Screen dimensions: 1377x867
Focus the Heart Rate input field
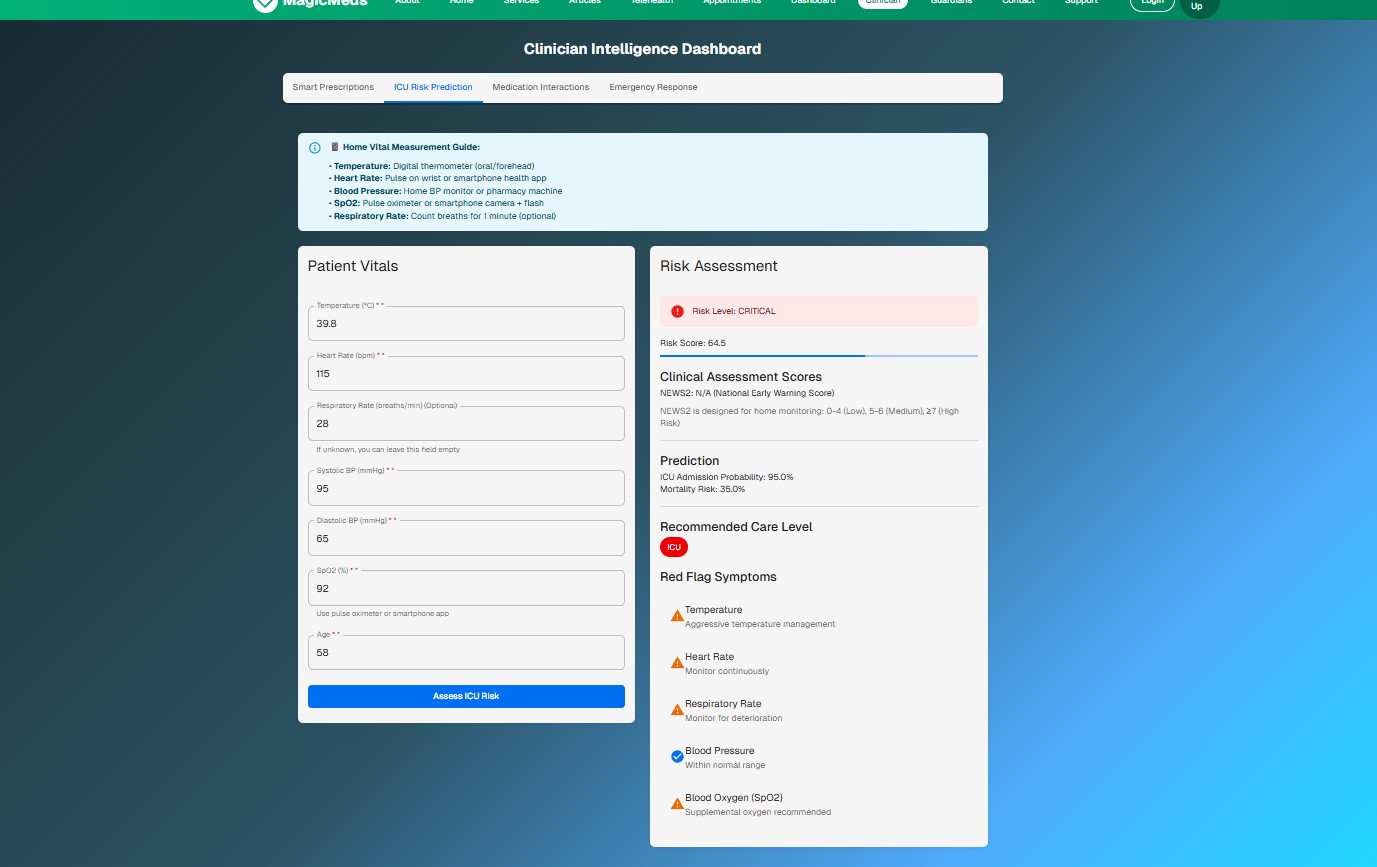tap(466, 373)
